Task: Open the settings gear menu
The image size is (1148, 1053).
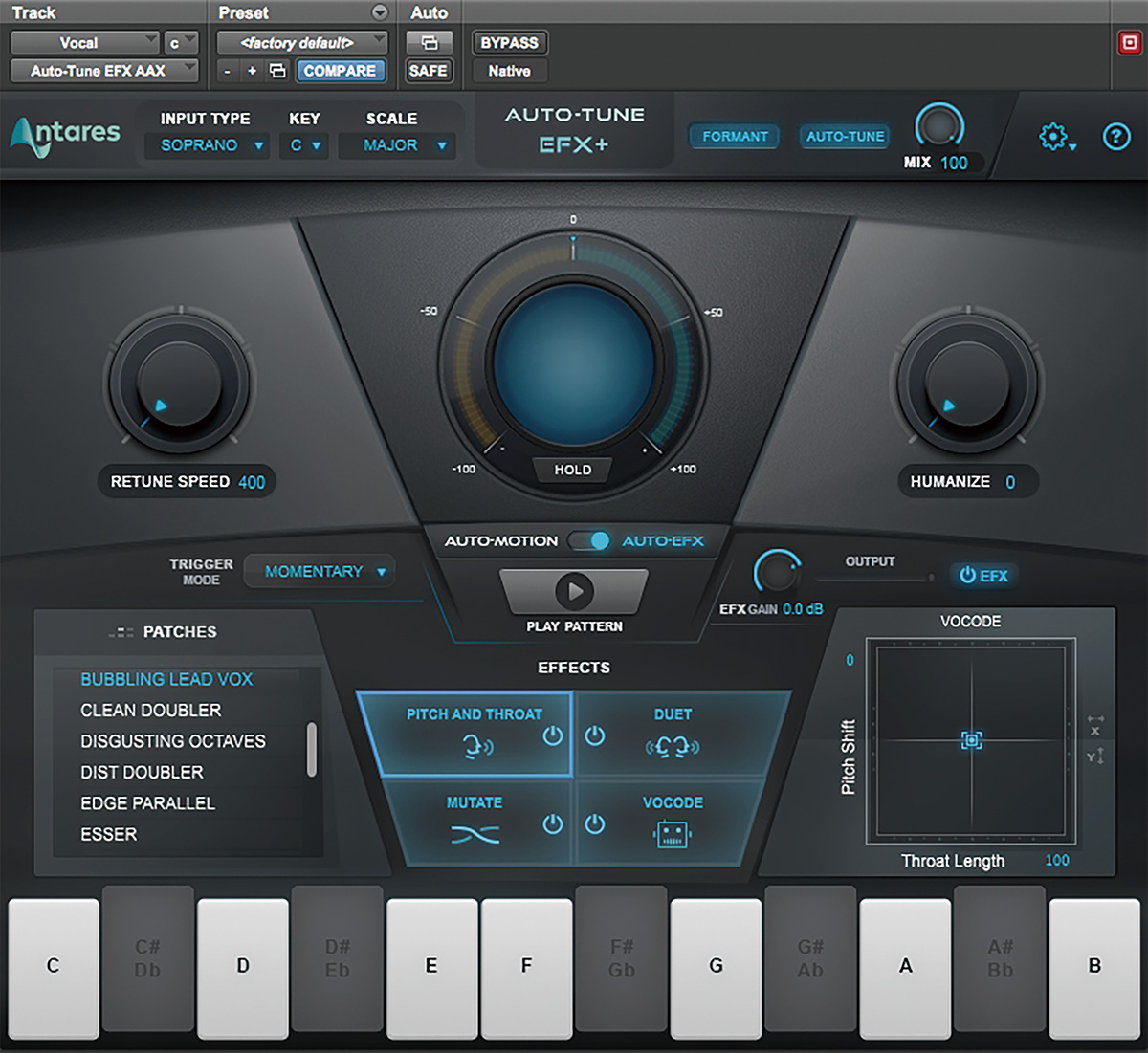Action: pyautogui.click(x=1055, y=137)
